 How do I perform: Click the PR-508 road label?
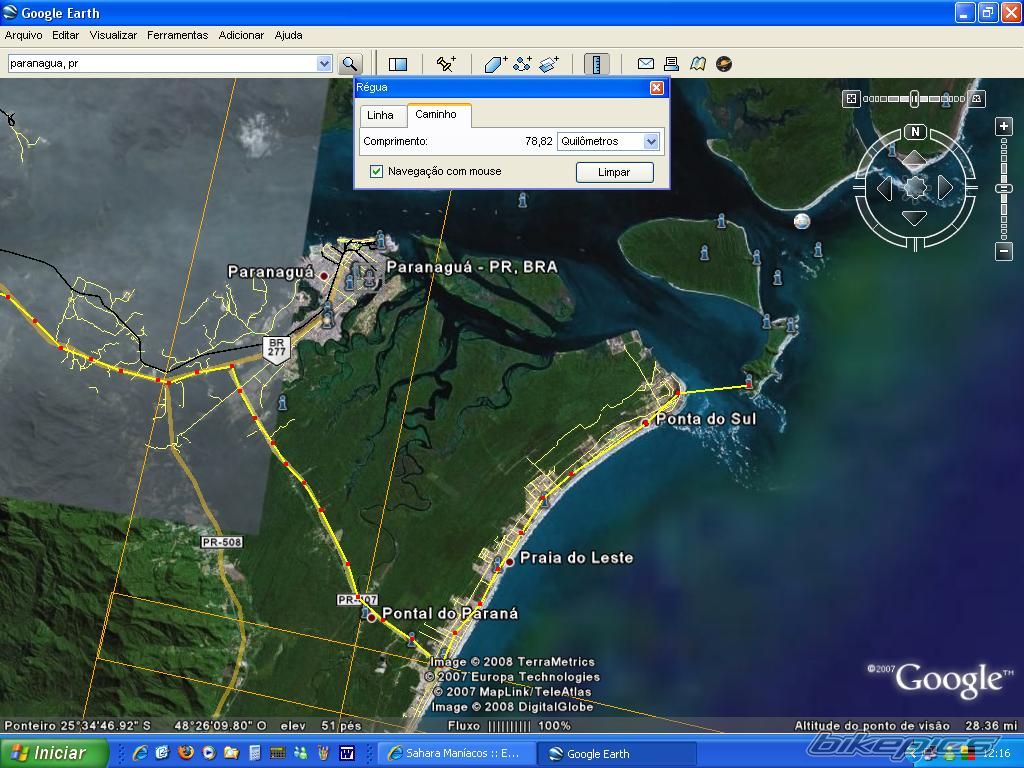tap(222, 542)
